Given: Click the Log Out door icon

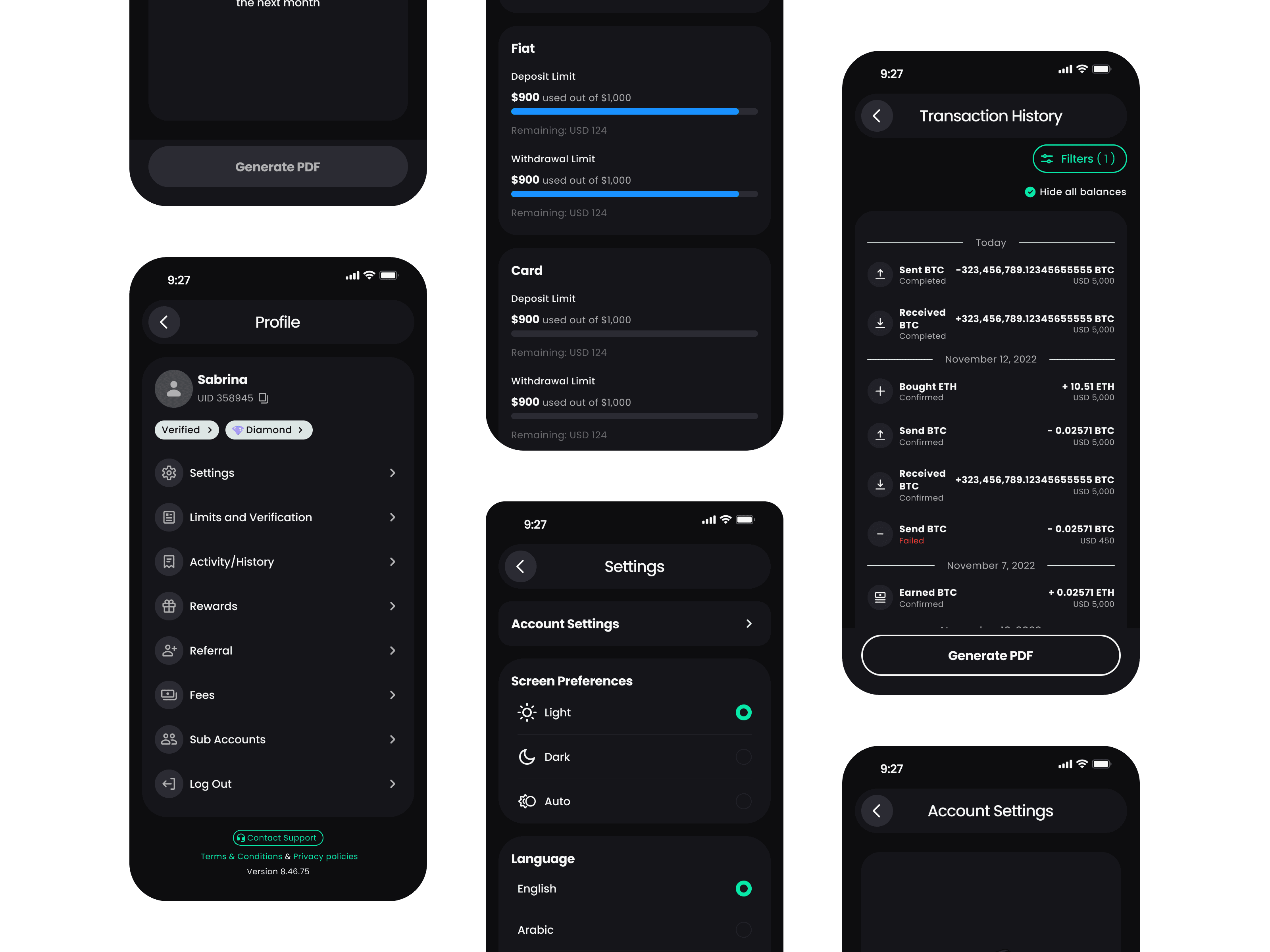Looking at the screenshot, I should [x=169, y=784].
